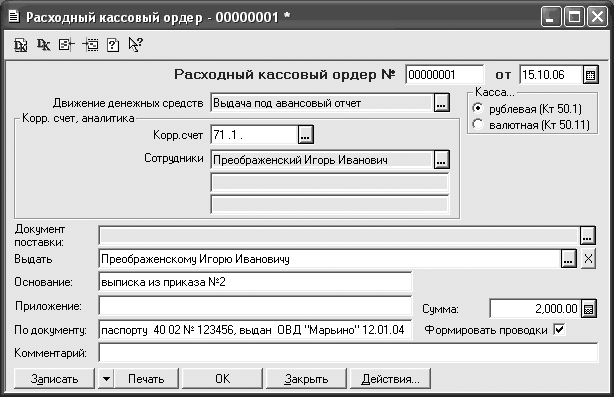Click the Основание field with выписка из приказа
Image resolution: width=614 pixels, height=397 pixels.
pos(255,282)
